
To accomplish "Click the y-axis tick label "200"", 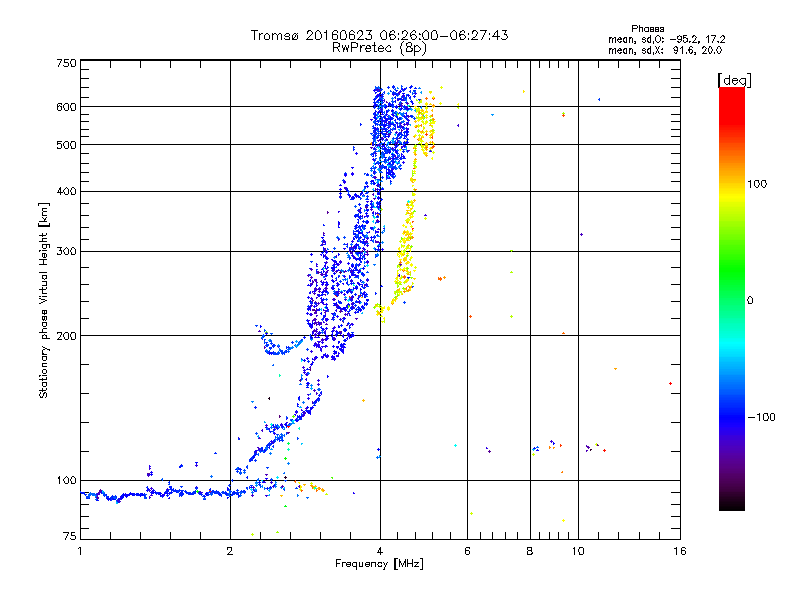I will point(66,336).
